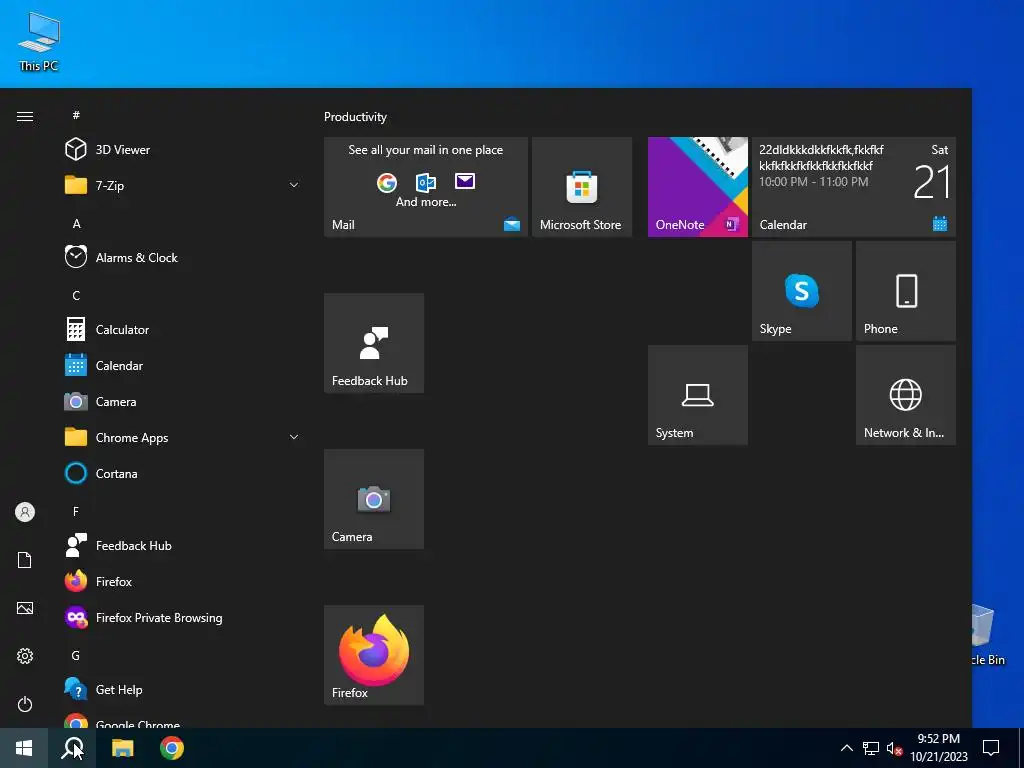The width and height of the screenshot is (1024, 768).
Task: Open the OneNote tile
Action: coord(697,187)
